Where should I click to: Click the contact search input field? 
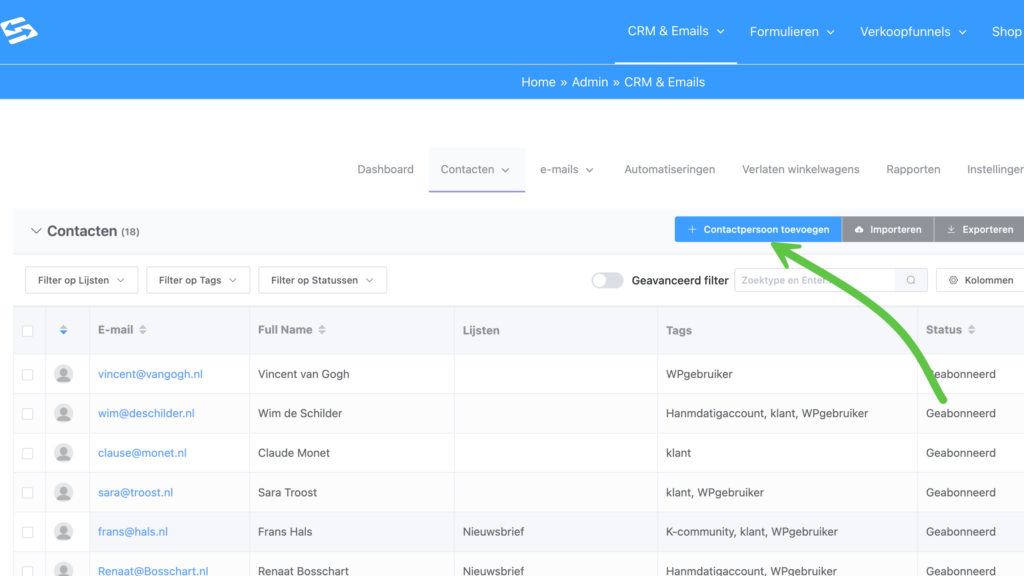[813, 281]
